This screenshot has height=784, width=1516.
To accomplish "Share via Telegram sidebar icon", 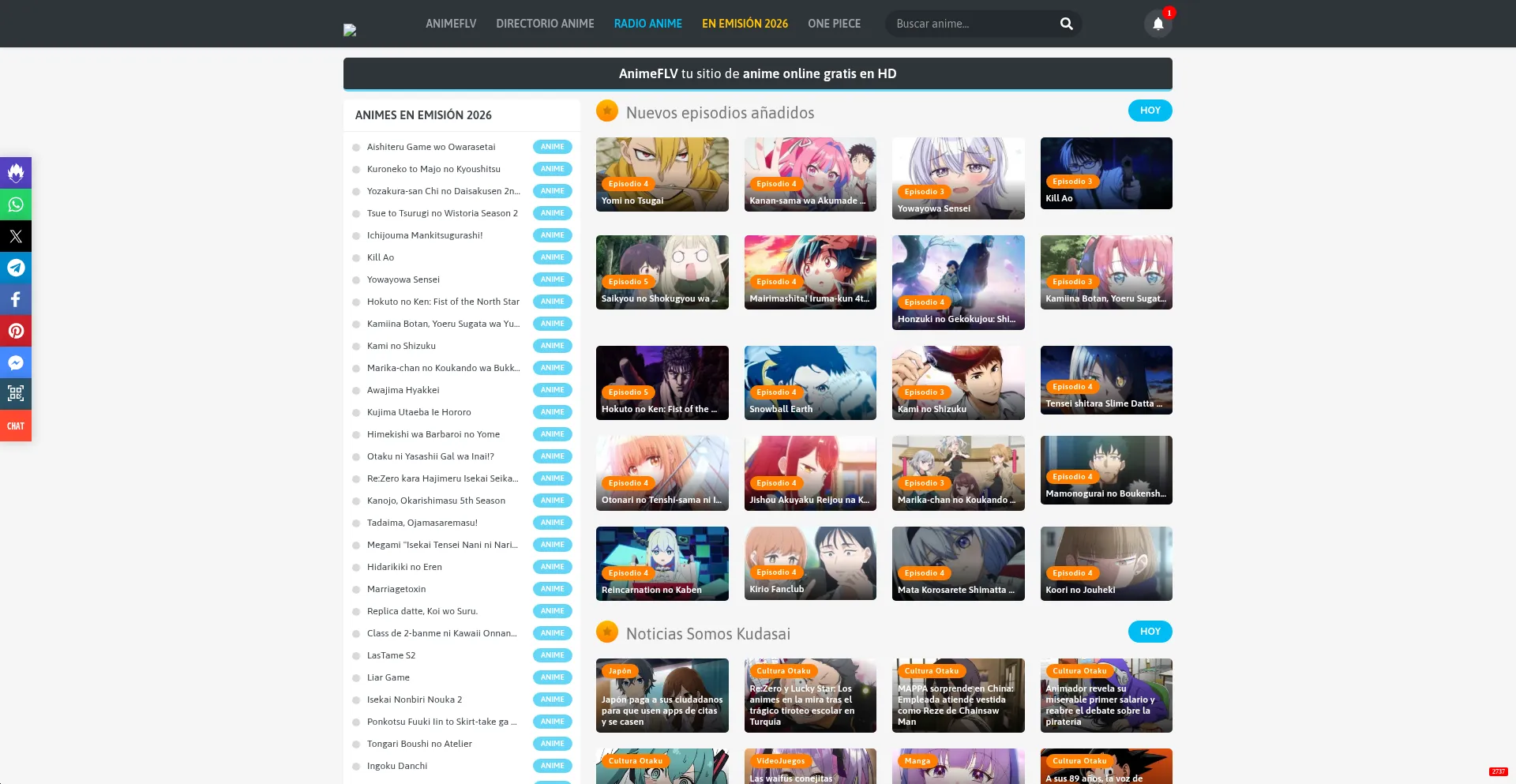I will 16,268.
